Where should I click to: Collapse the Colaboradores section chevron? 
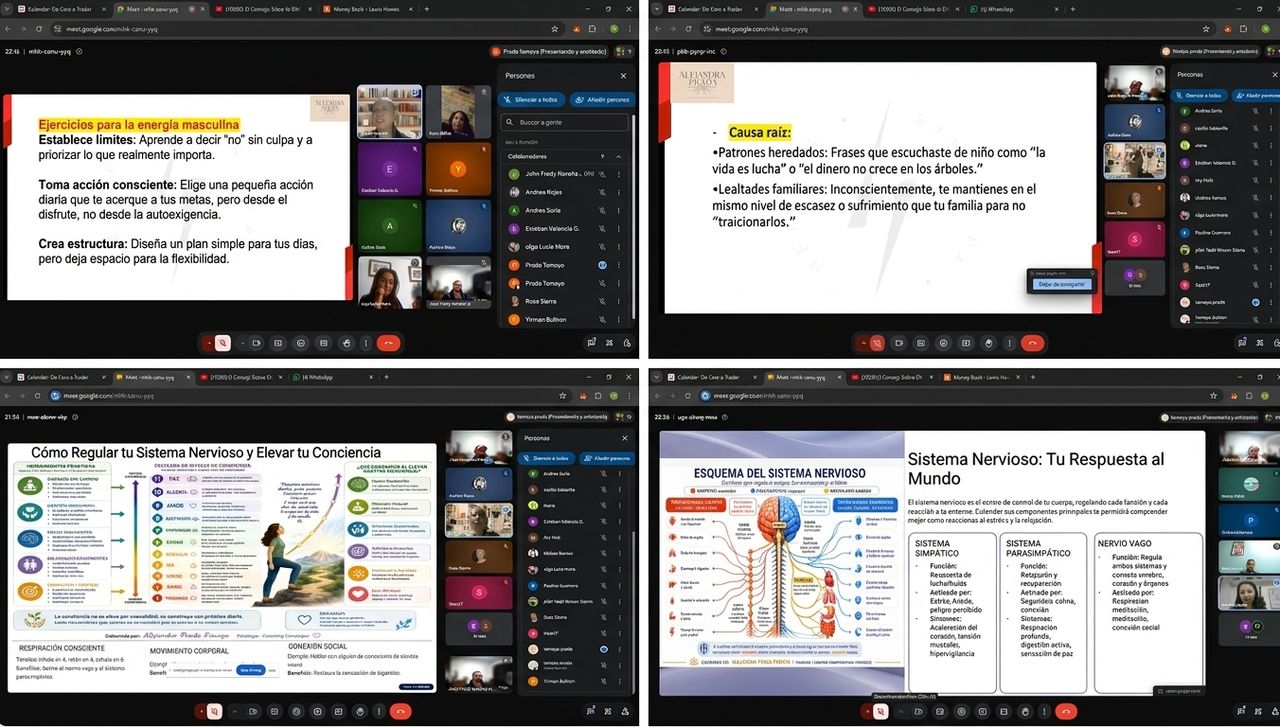(617, 157)
